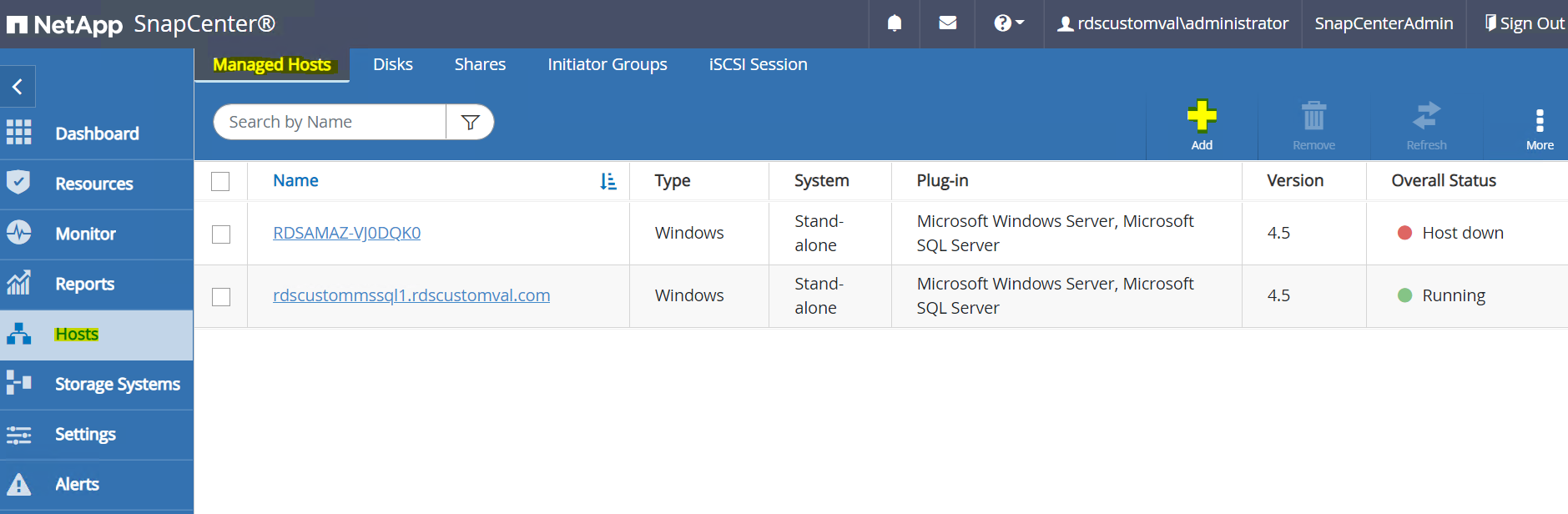Viewport: 1568px width, 514px height.
Task: Click the notifications bell icon
Action: (894, 23)
